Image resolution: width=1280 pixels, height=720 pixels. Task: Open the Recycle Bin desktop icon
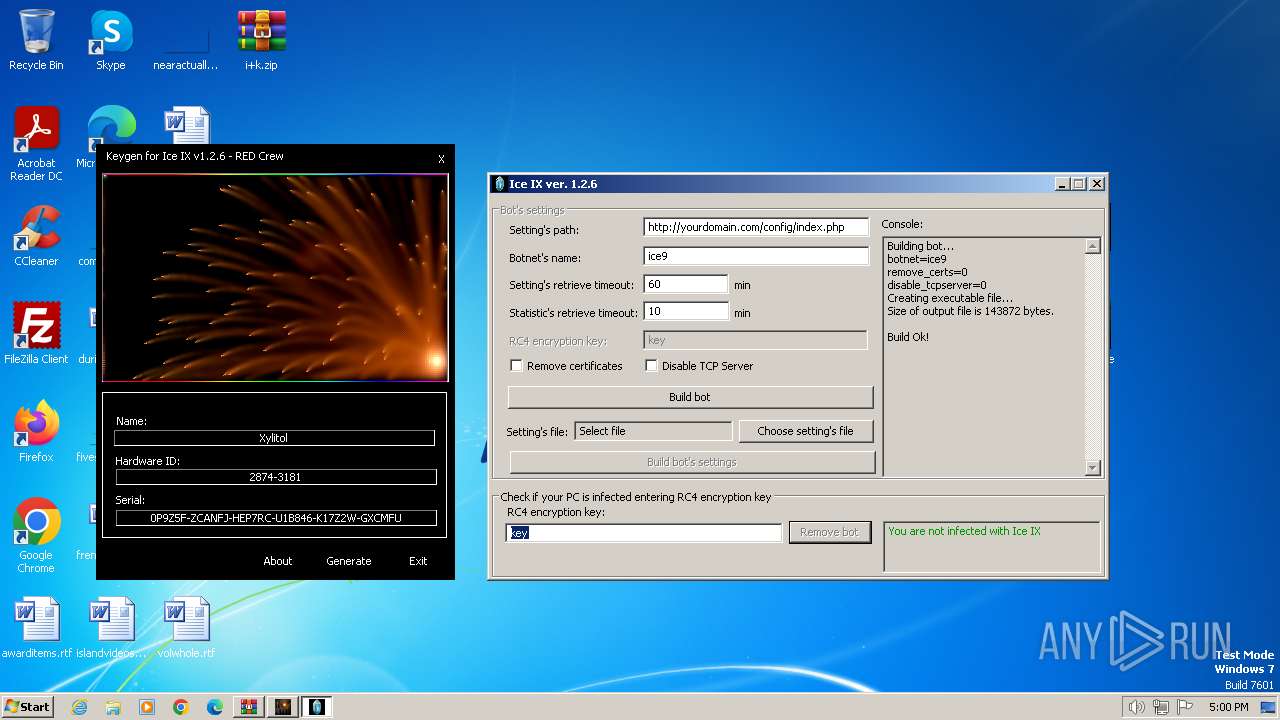[x=36, y=40]
